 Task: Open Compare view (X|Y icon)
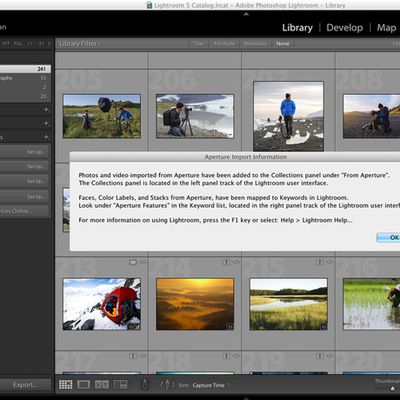pos(102,384)
